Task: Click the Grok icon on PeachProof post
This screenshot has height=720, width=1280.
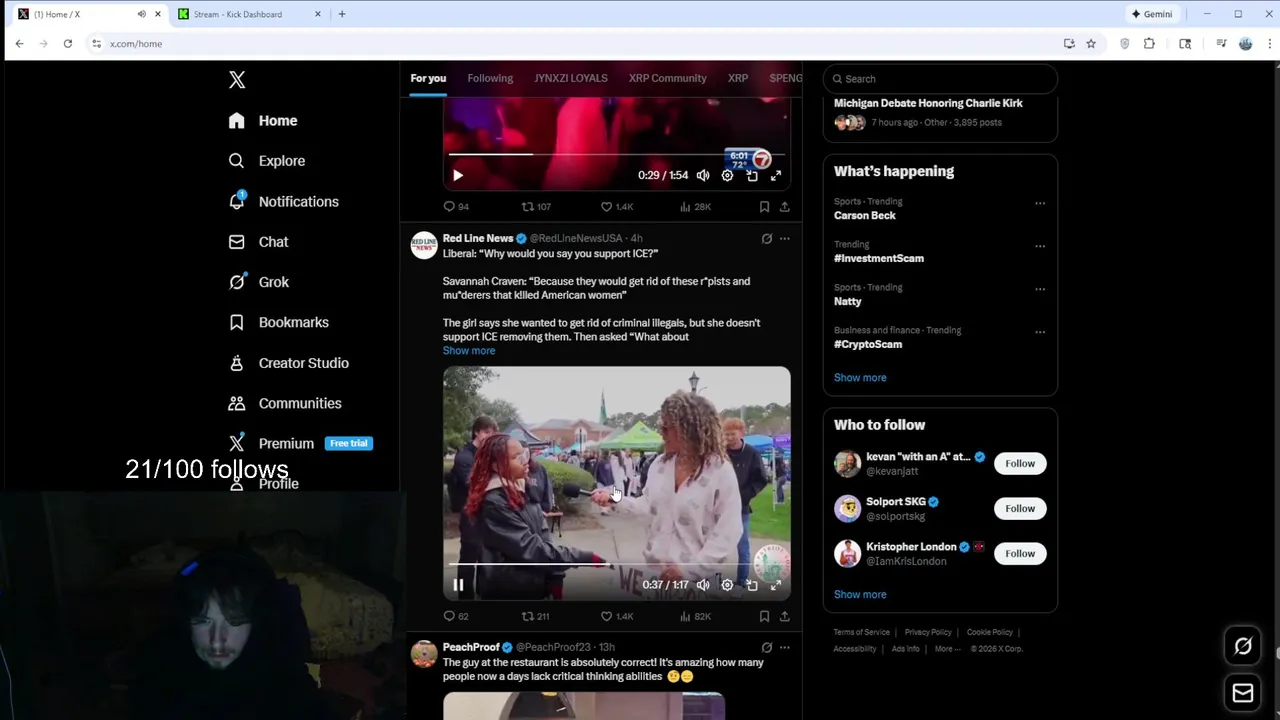Action: coord(767,647)
